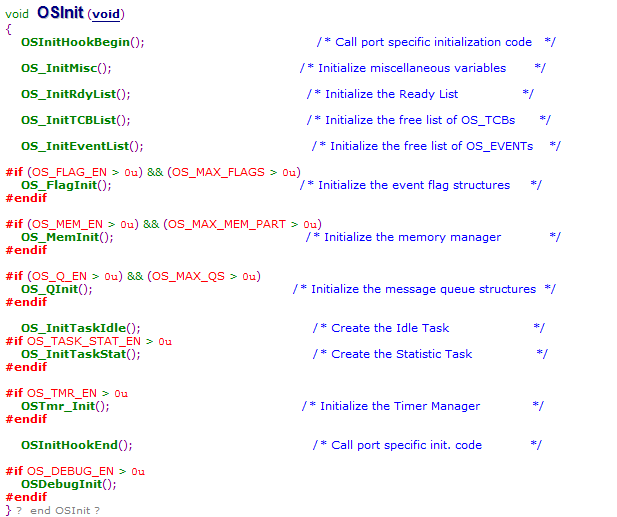The image size is (617, 517).
Task: Click the OS_InitTaskStat() call
Action: tap(81, 354)
